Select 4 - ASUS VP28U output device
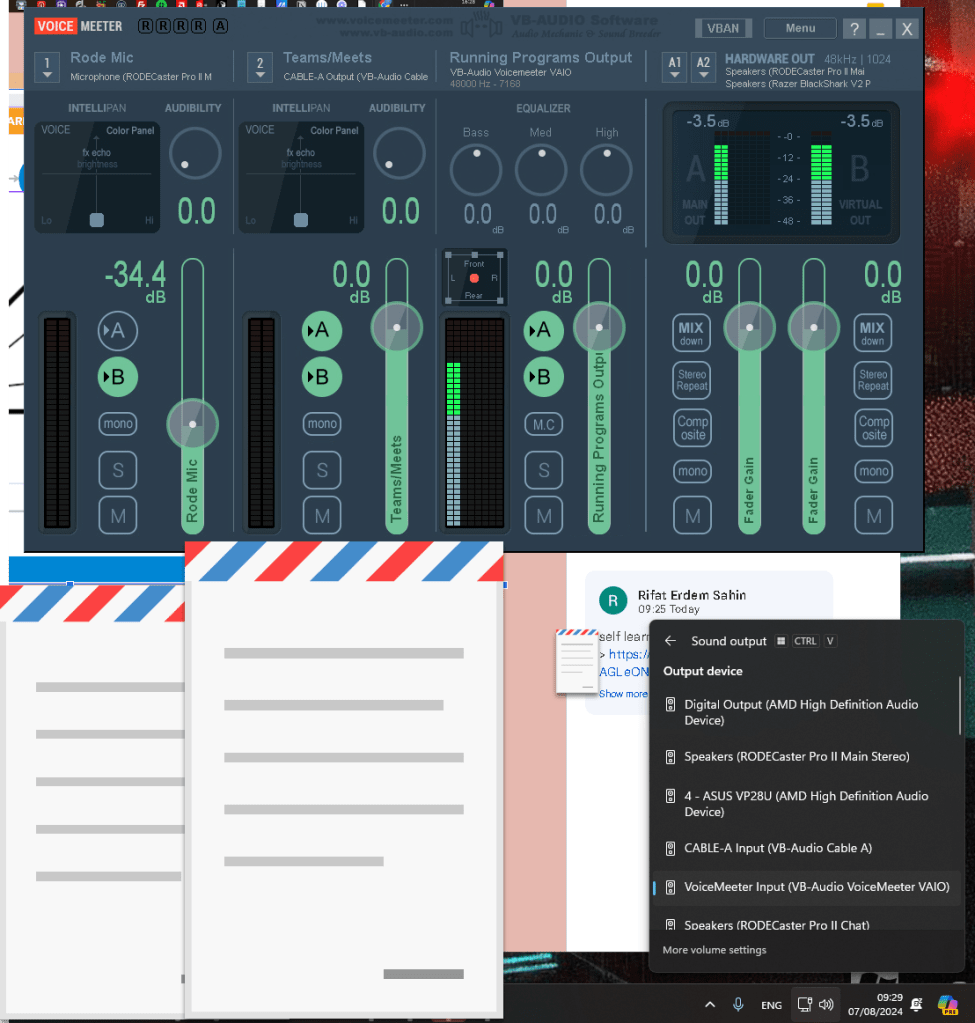 tap(807, 804)
